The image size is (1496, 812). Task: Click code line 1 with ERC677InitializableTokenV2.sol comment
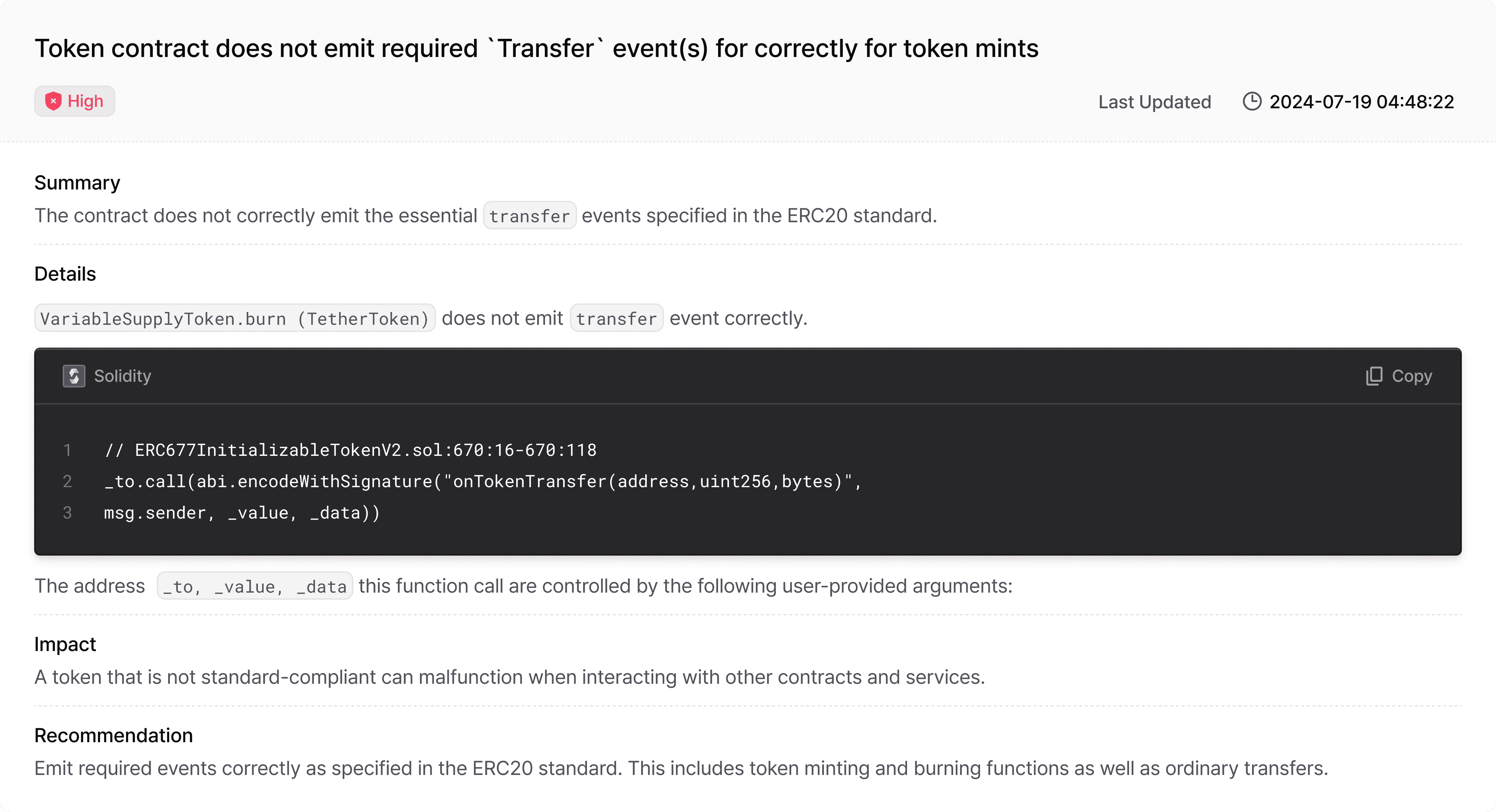pyautogui.click(x=350, y=450)
